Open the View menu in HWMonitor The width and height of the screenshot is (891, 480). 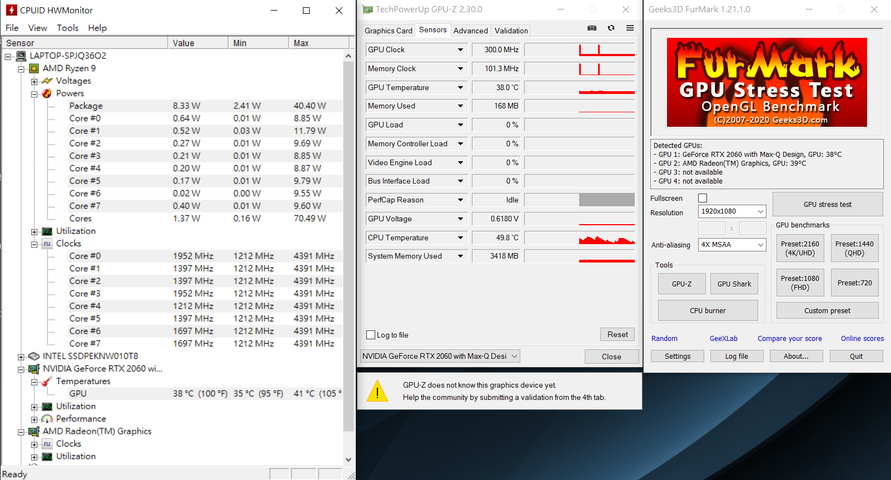38,28
